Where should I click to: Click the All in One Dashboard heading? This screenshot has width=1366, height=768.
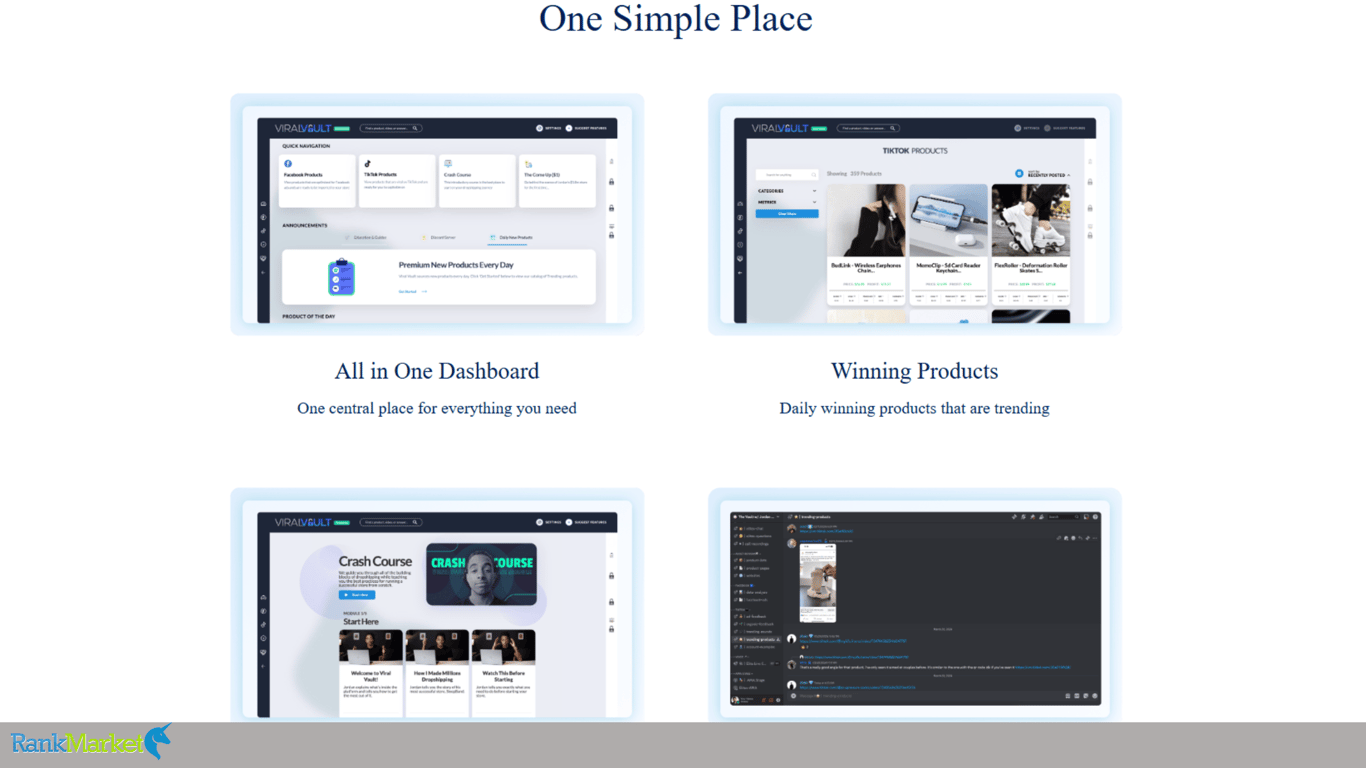[437, 371]
